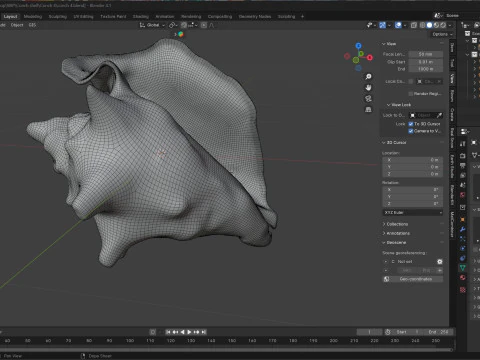Toggle viewport gizmos visibility
The image size is (480, 360).
coord(382,25)
